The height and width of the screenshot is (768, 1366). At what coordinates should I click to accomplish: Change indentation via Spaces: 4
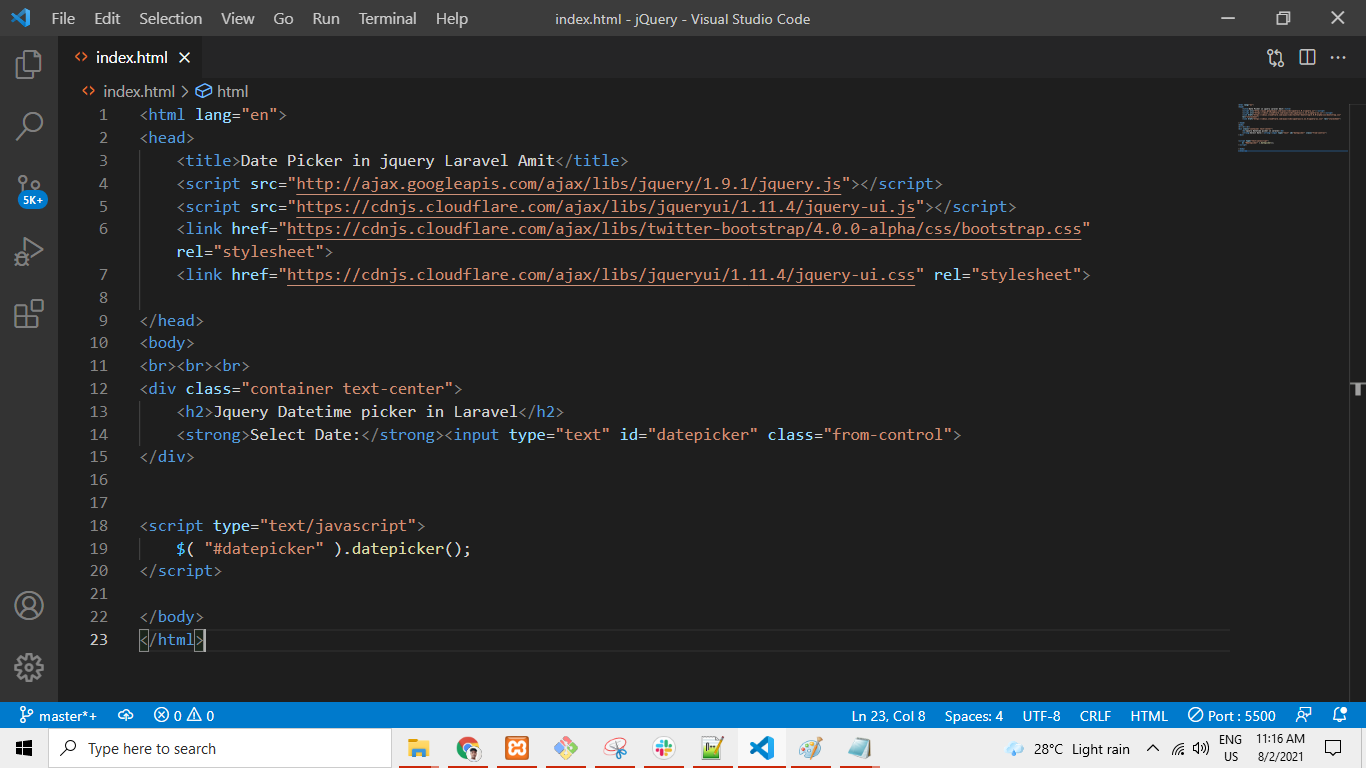(x=974, y=716)
